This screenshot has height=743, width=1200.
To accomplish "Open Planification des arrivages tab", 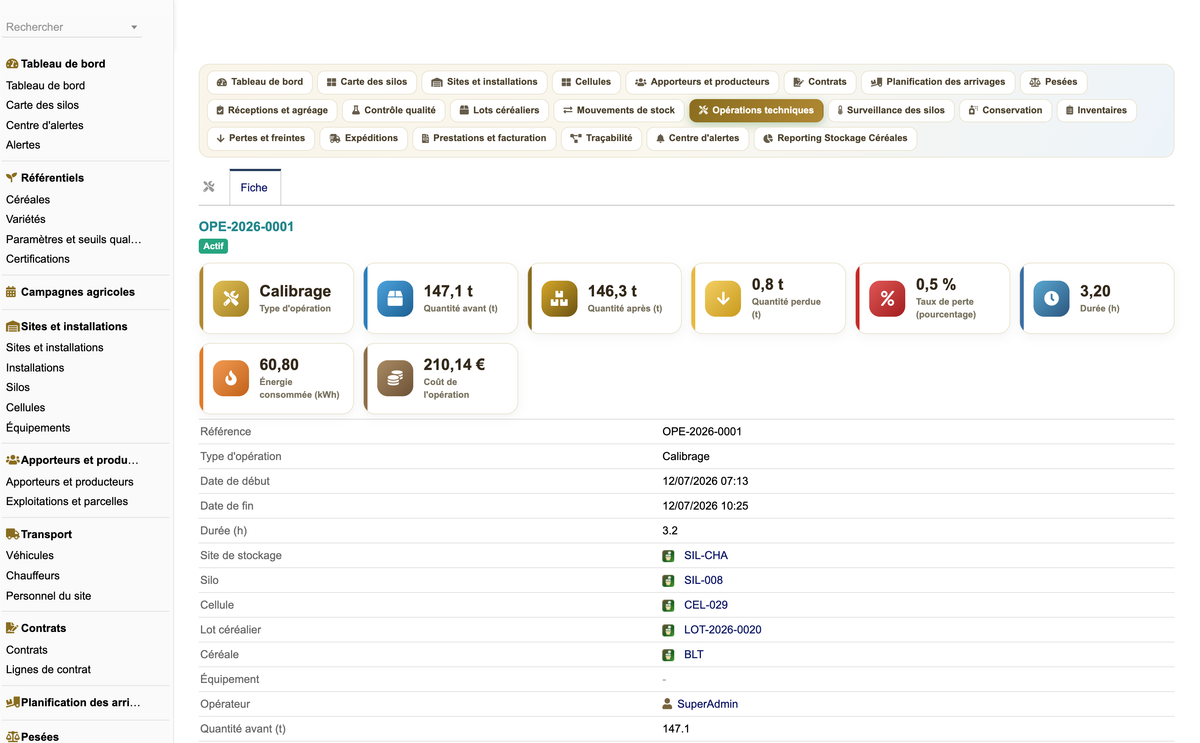I will [939, 82].
